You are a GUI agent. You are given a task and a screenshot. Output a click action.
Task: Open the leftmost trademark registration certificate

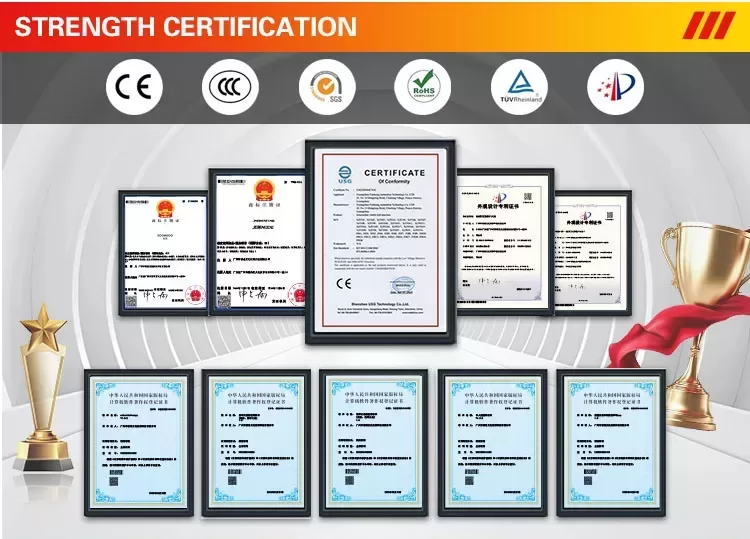tap(164, 253)
